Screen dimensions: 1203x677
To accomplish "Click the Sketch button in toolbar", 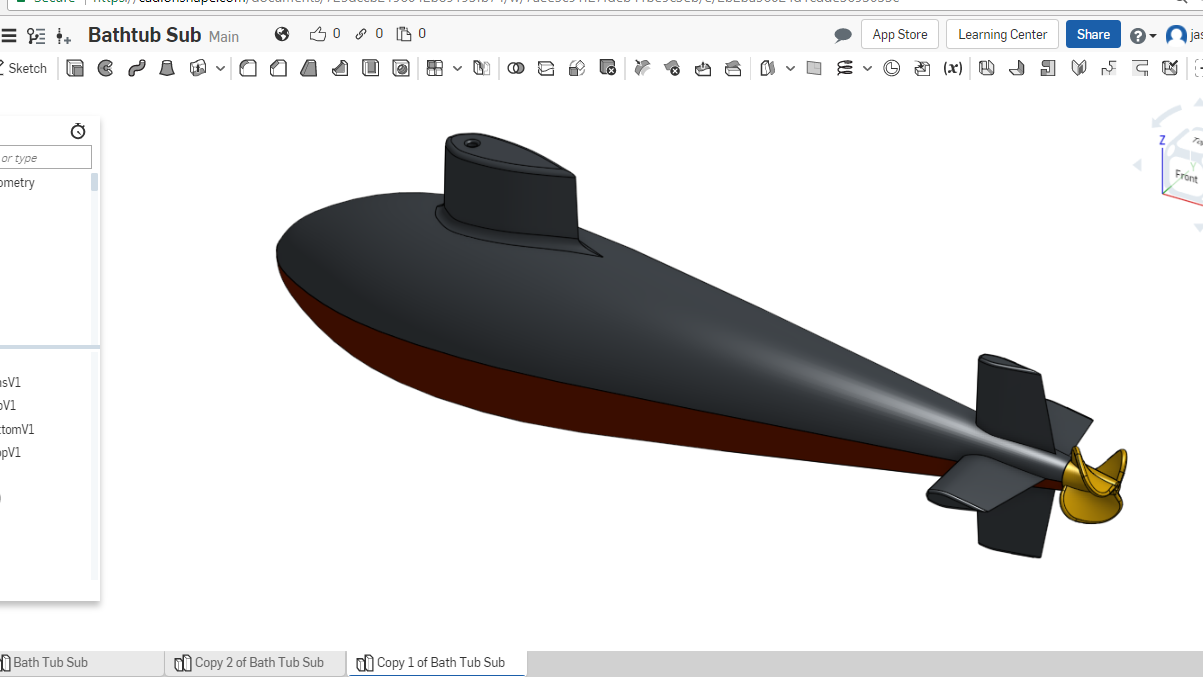I will 24,69.
